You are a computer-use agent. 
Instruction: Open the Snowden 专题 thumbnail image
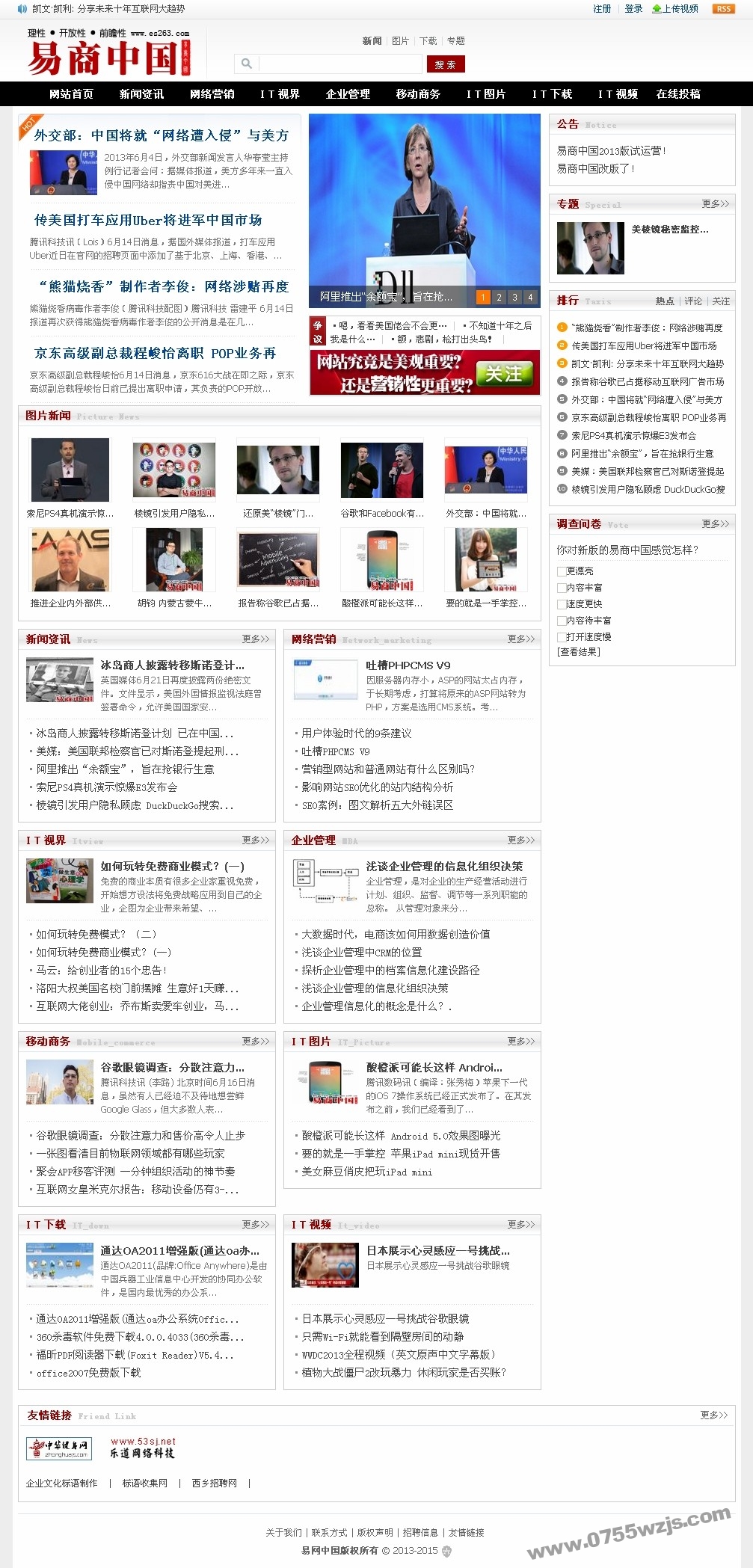click(590, 248)
